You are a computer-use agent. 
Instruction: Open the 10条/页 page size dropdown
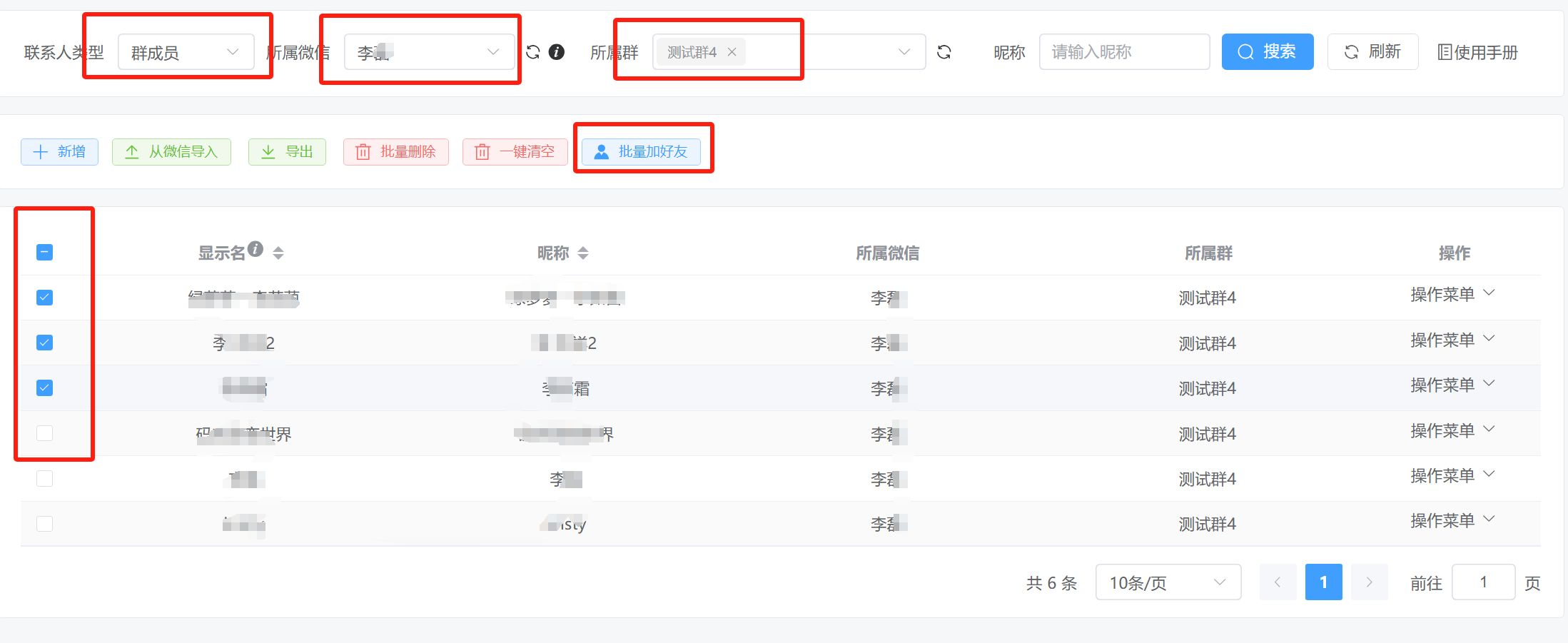pos(1168,582)
